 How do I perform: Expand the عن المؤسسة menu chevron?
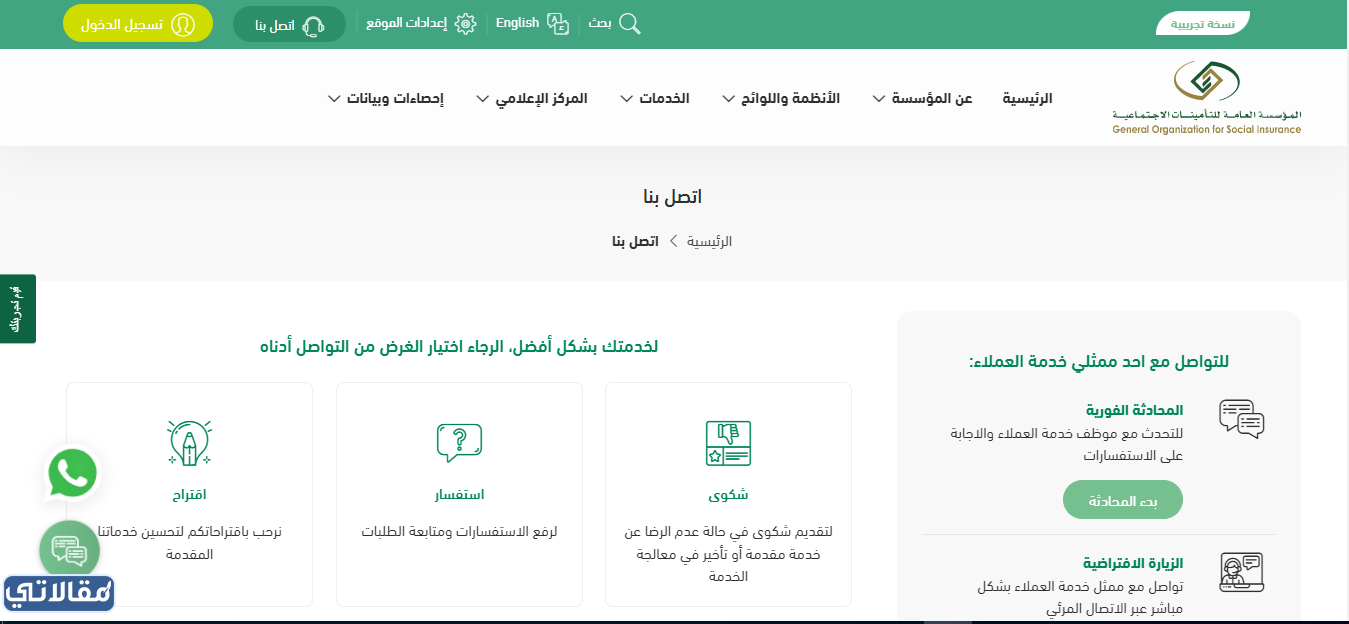pyautogui.click(x=879, y=99)
